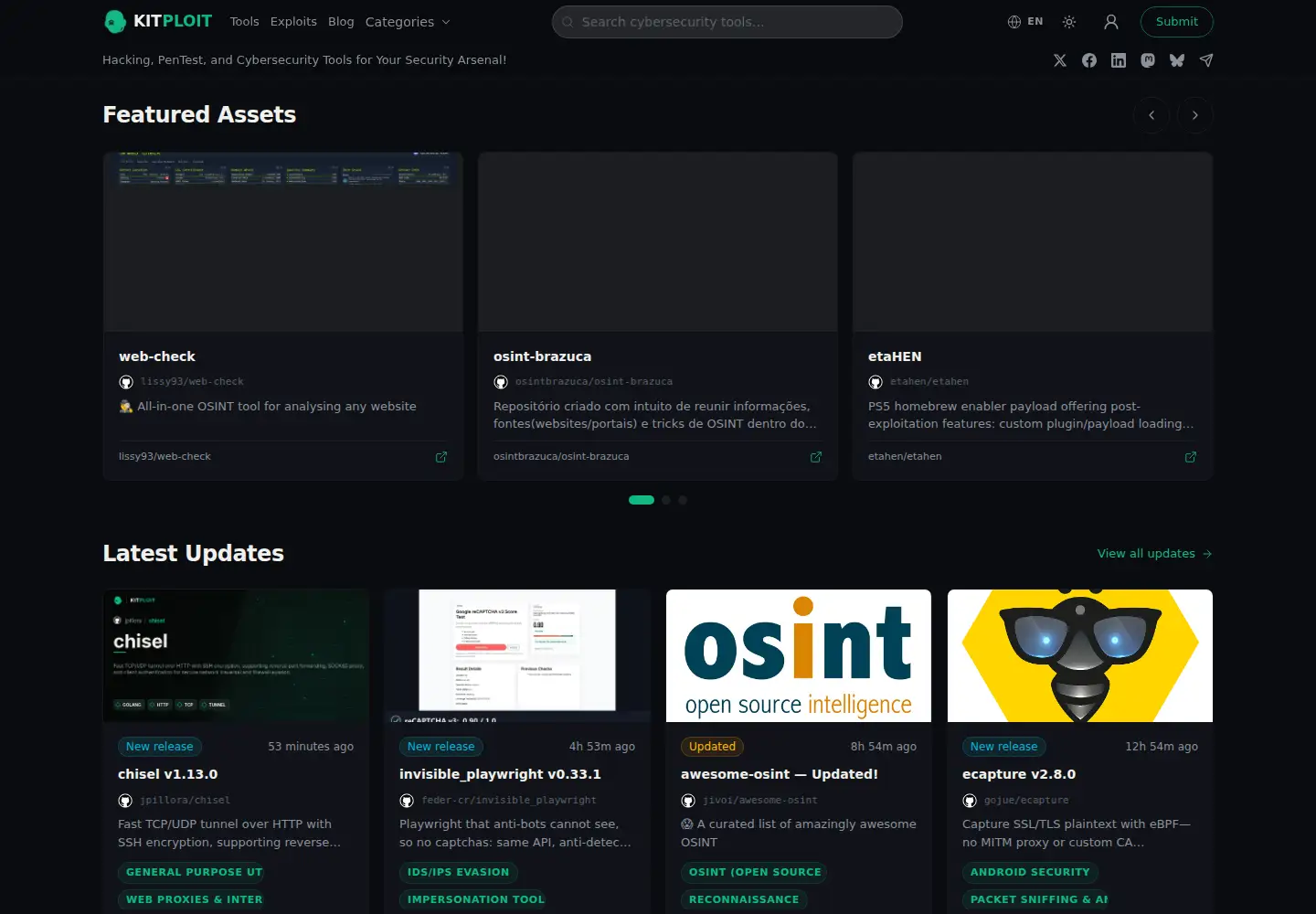Open external link icon on etaHEN card

tap(1191, 457)
